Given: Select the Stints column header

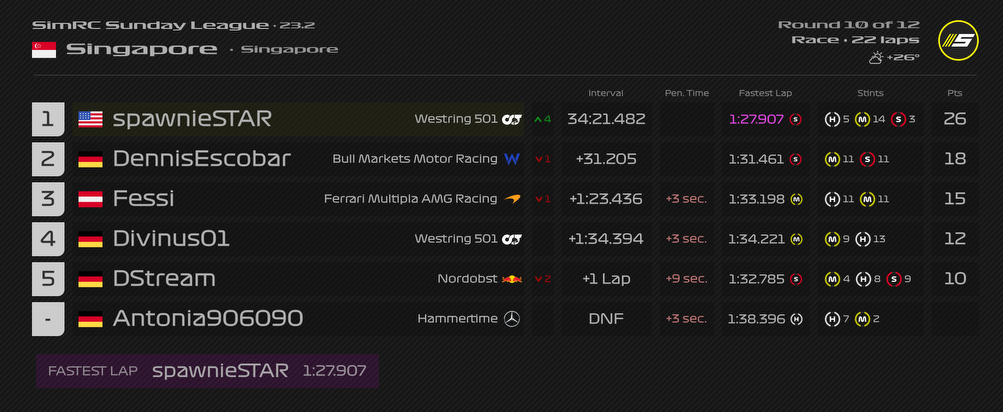Looking at the screenshot, I should pyautogui.click(x=870, y=93).
